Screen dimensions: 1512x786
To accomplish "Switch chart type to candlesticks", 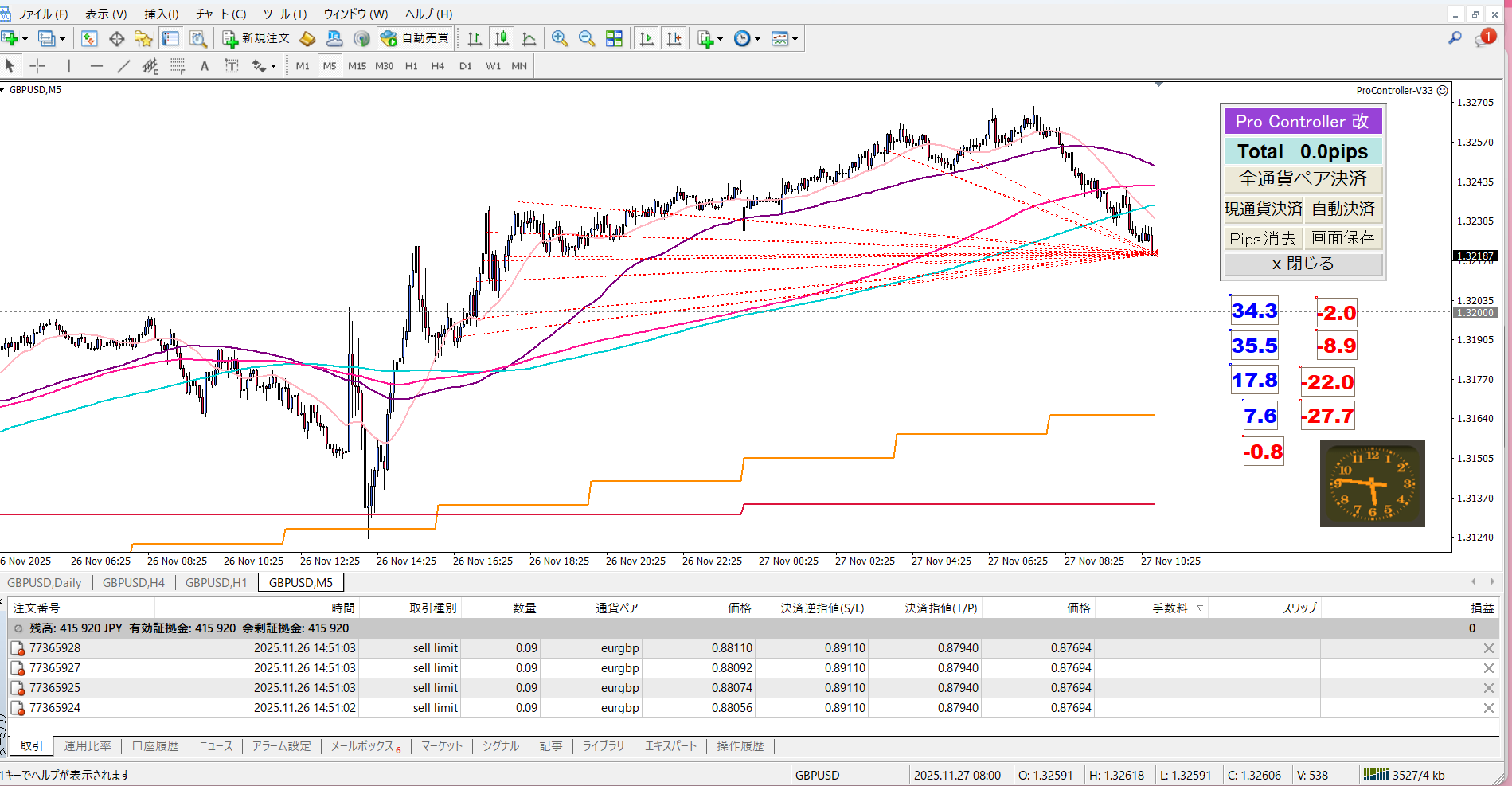I will (502, 38).
